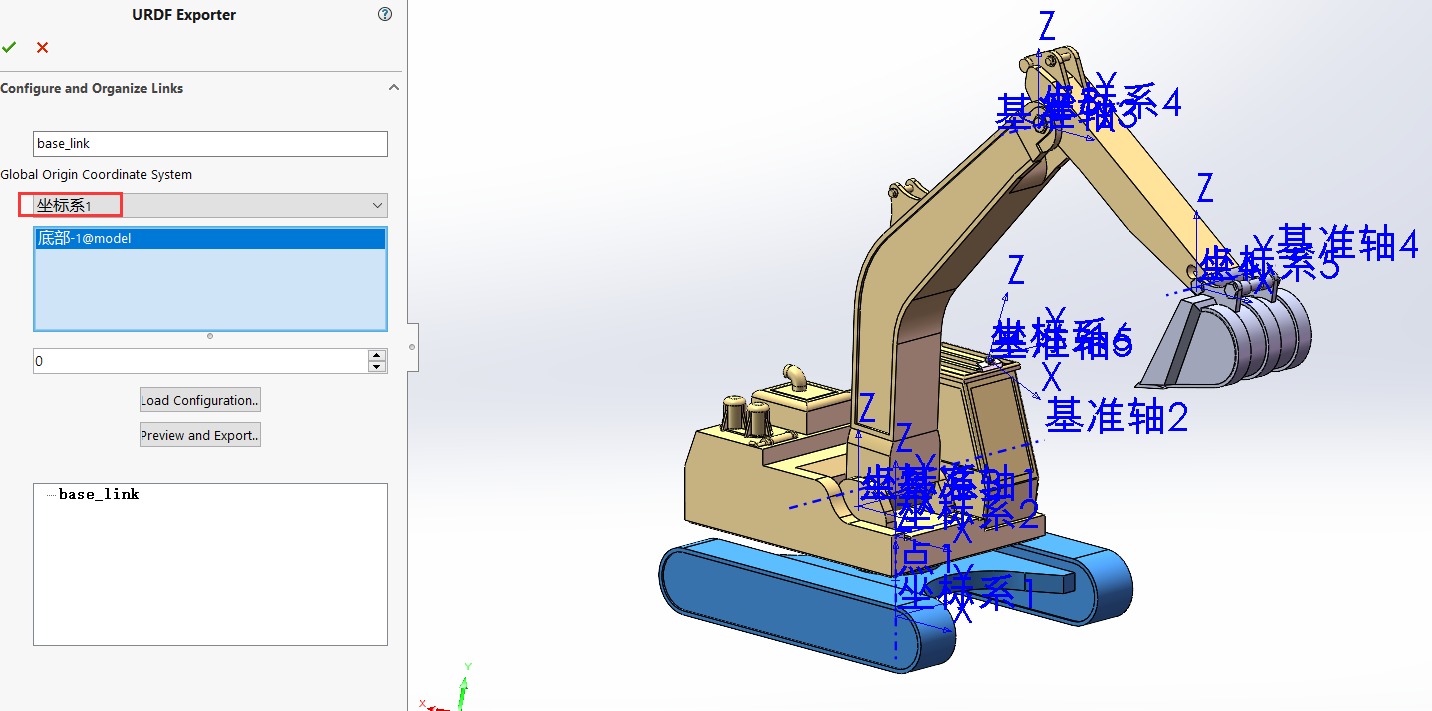Select 底部-1@model component in list

coord(210,239)
